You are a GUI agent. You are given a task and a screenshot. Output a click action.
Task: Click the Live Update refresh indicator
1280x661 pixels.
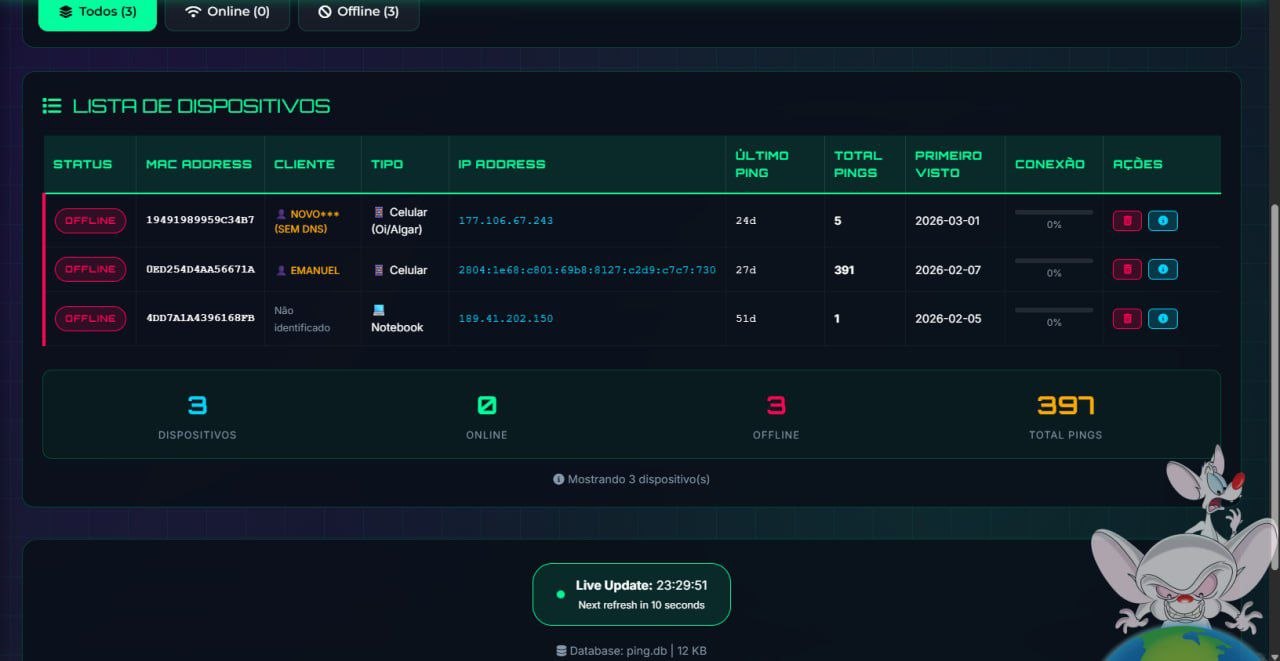631,594
